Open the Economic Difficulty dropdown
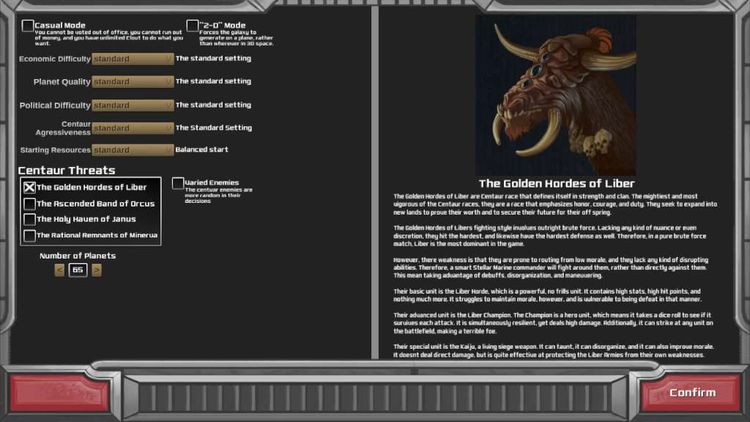 click(x=132, y=59)
